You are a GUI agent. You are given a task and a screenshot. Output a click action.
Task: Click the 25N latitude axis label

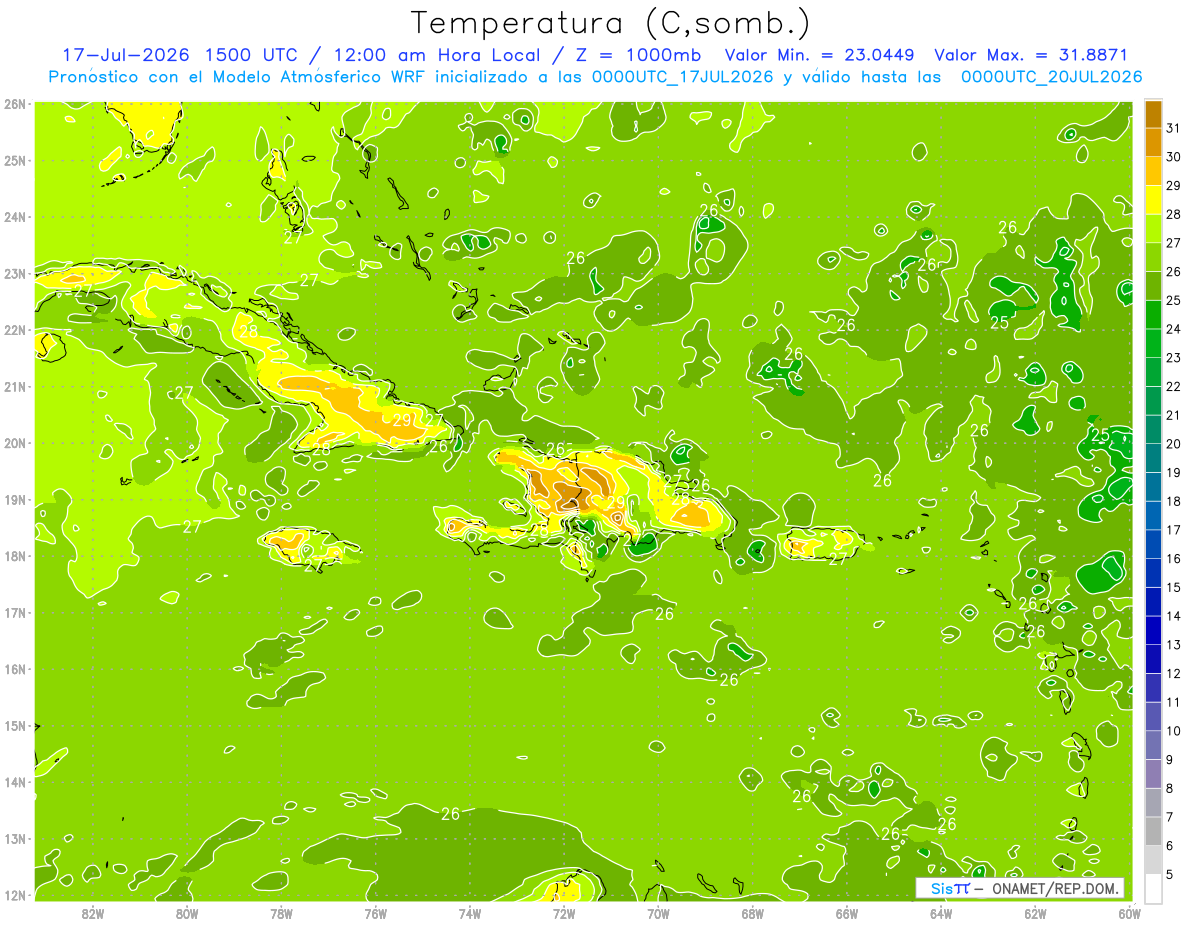coord(15,160)
